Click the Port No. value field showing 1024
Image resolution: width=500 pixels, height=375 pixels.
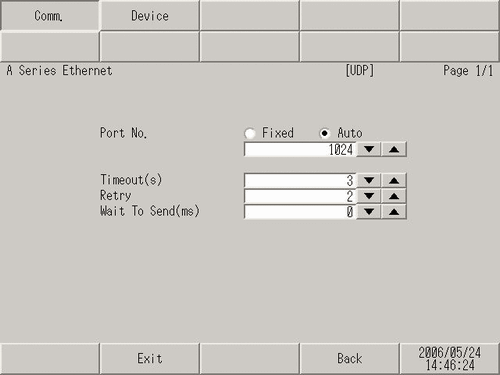click(x=300, y=149)
